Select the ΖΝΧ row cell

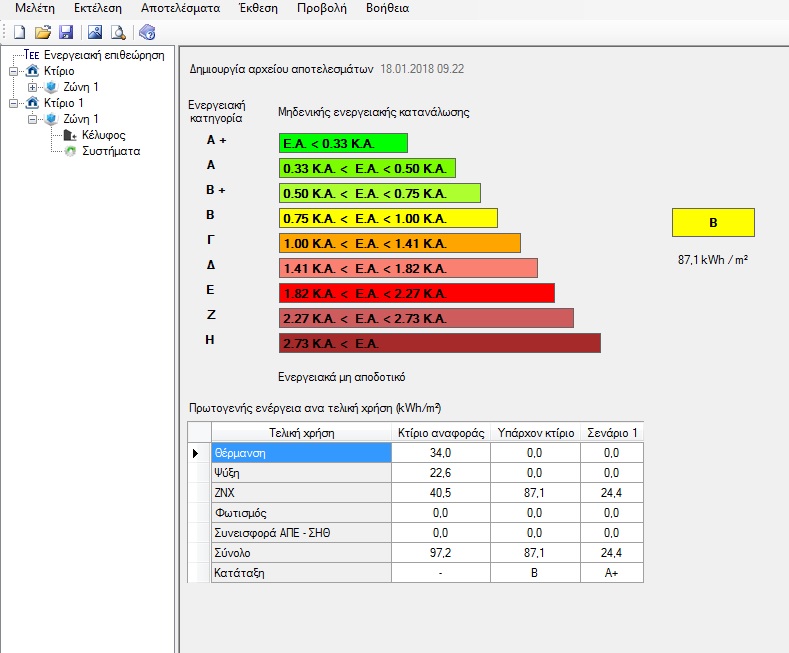point(301,493)
